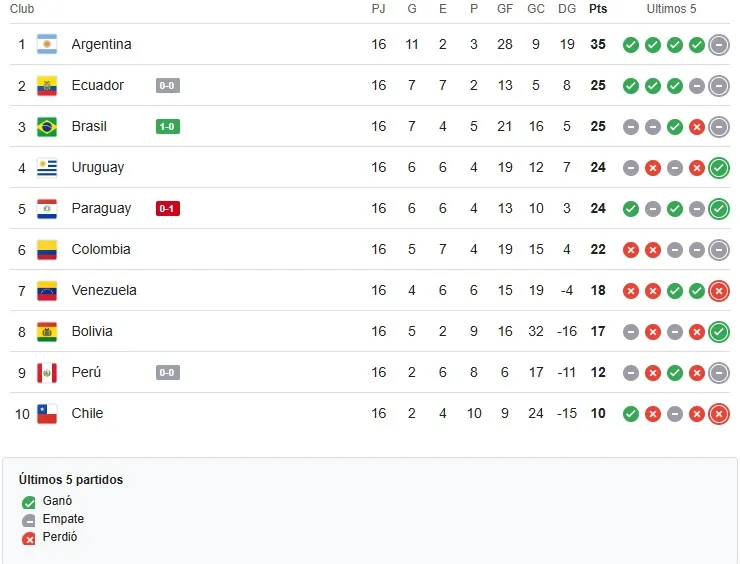Click Chile's most recent loss icon
The width and height of the screenshot is (740, 564).
pyautogui.click(x=719, y=414)
